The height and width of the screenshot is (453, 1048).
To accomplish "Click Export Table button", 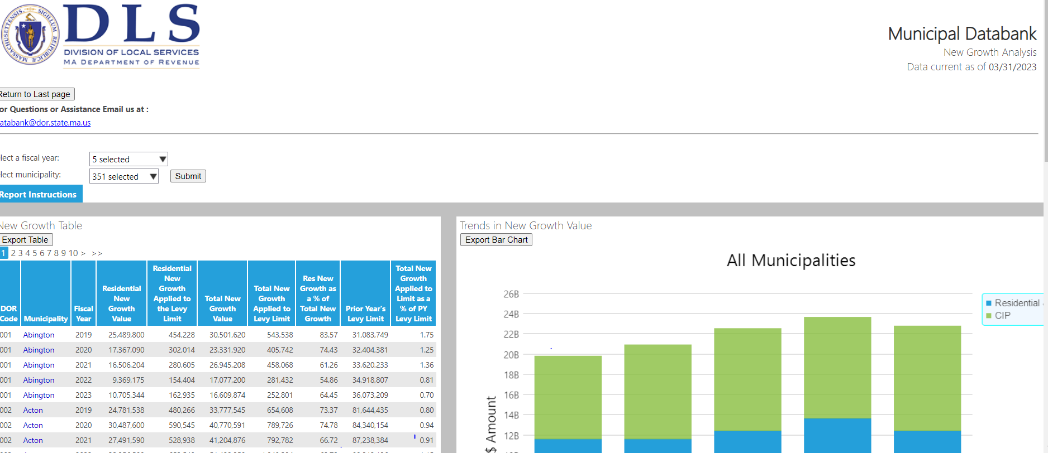I will pyautogui.click(x=25, y=240).
